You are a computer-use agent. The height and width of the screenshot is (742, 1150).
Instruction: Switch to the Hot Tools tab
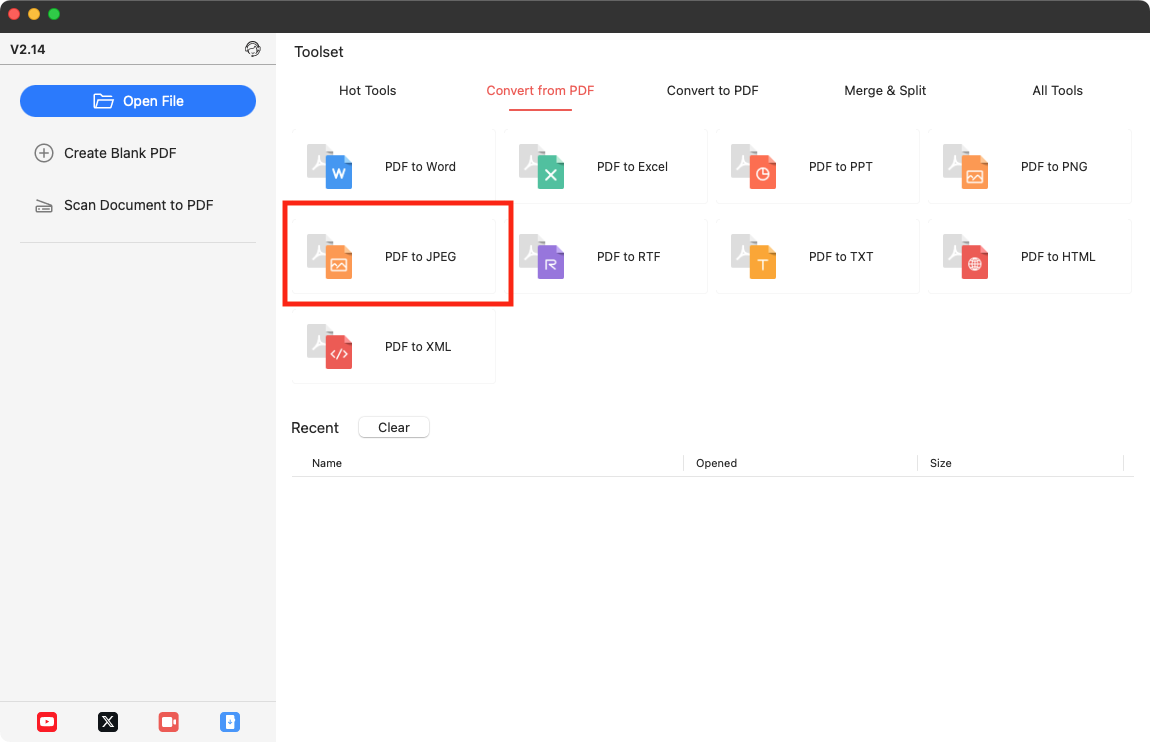(367, 90)
